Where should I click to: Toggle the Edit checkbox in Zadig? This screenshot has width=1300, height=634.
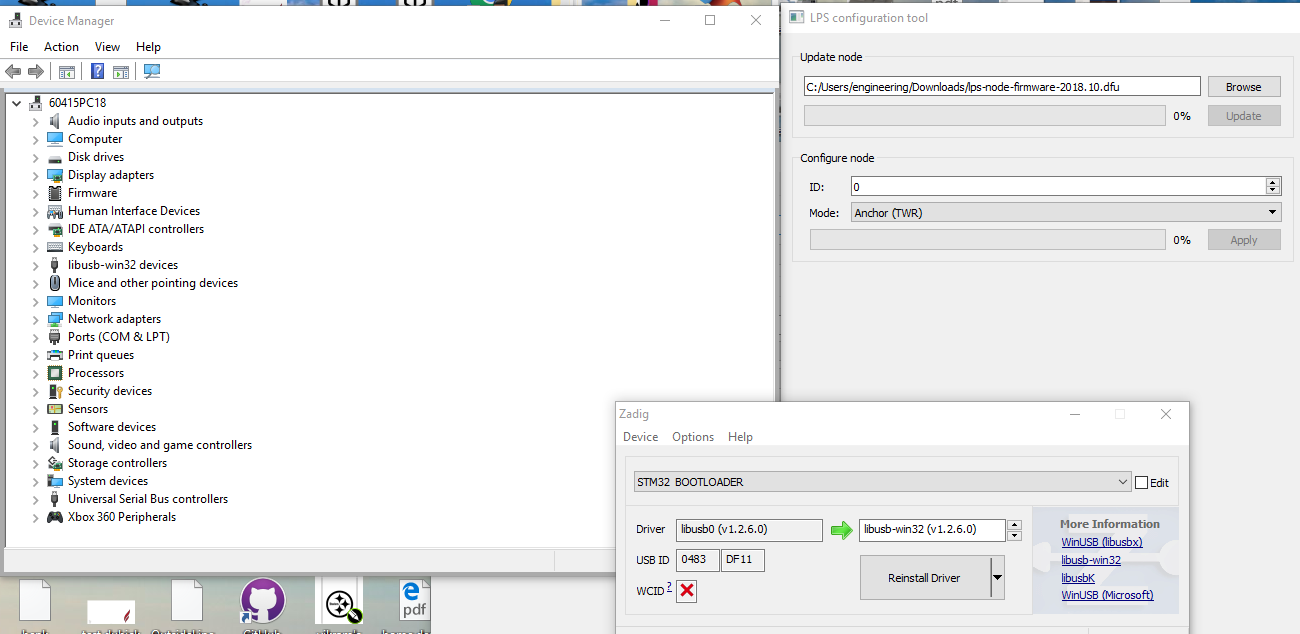click(1141, 483)
